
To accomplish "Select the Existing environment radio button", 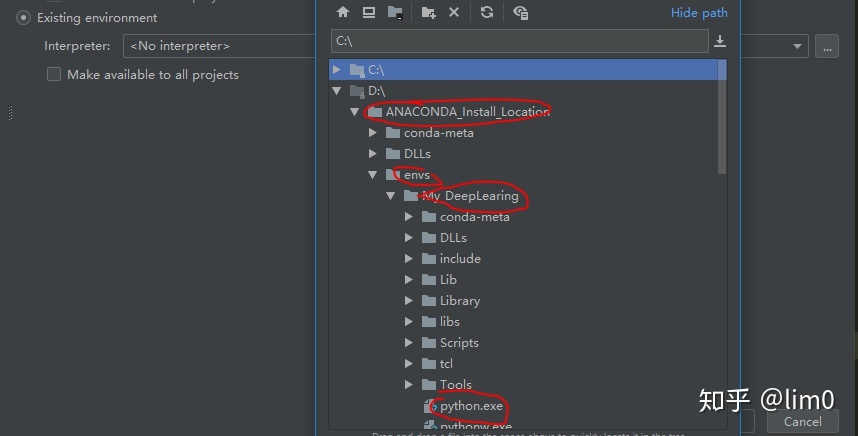I will tap(23, 18).
